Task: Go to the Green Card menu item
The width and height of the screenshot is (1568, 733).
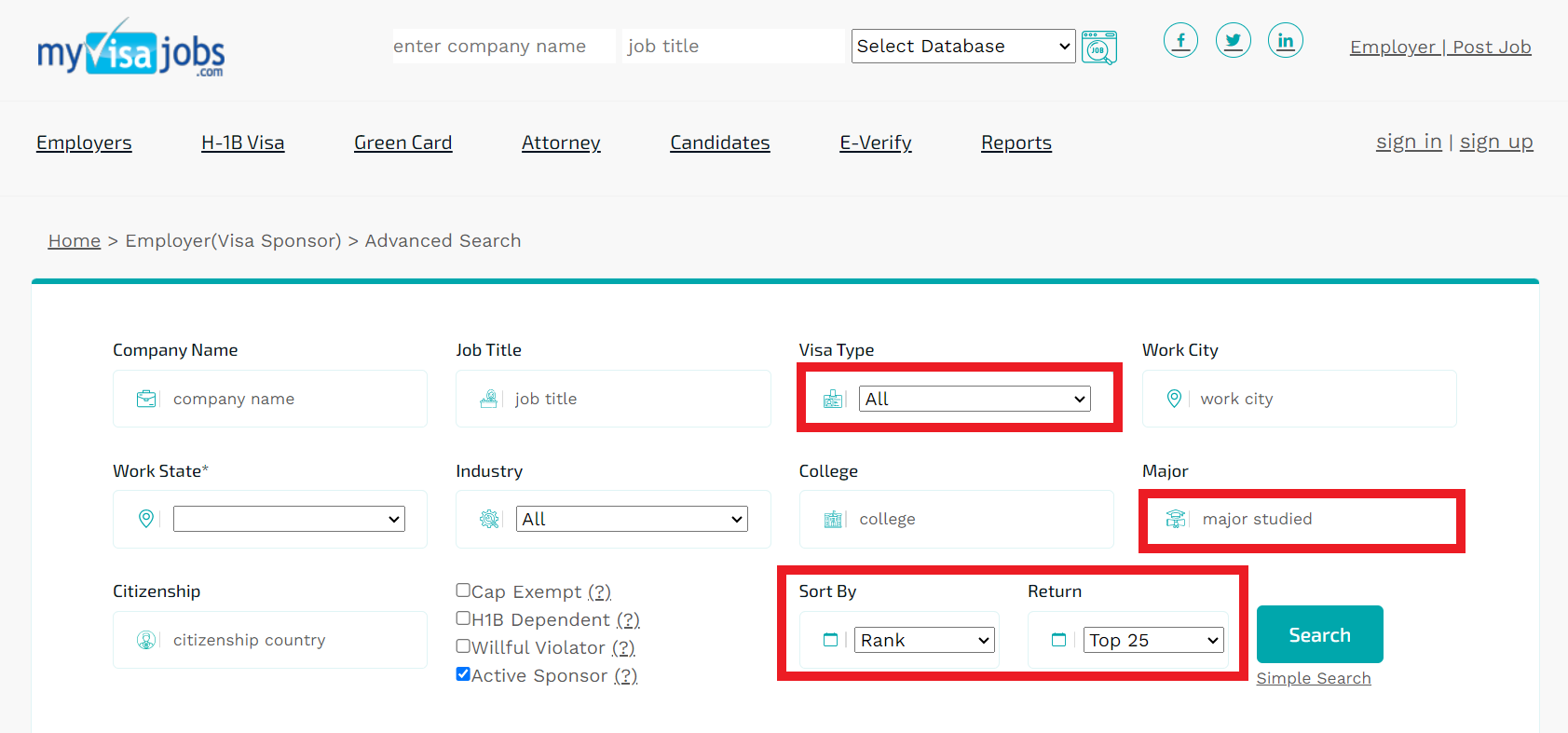Action: (402, 143)
